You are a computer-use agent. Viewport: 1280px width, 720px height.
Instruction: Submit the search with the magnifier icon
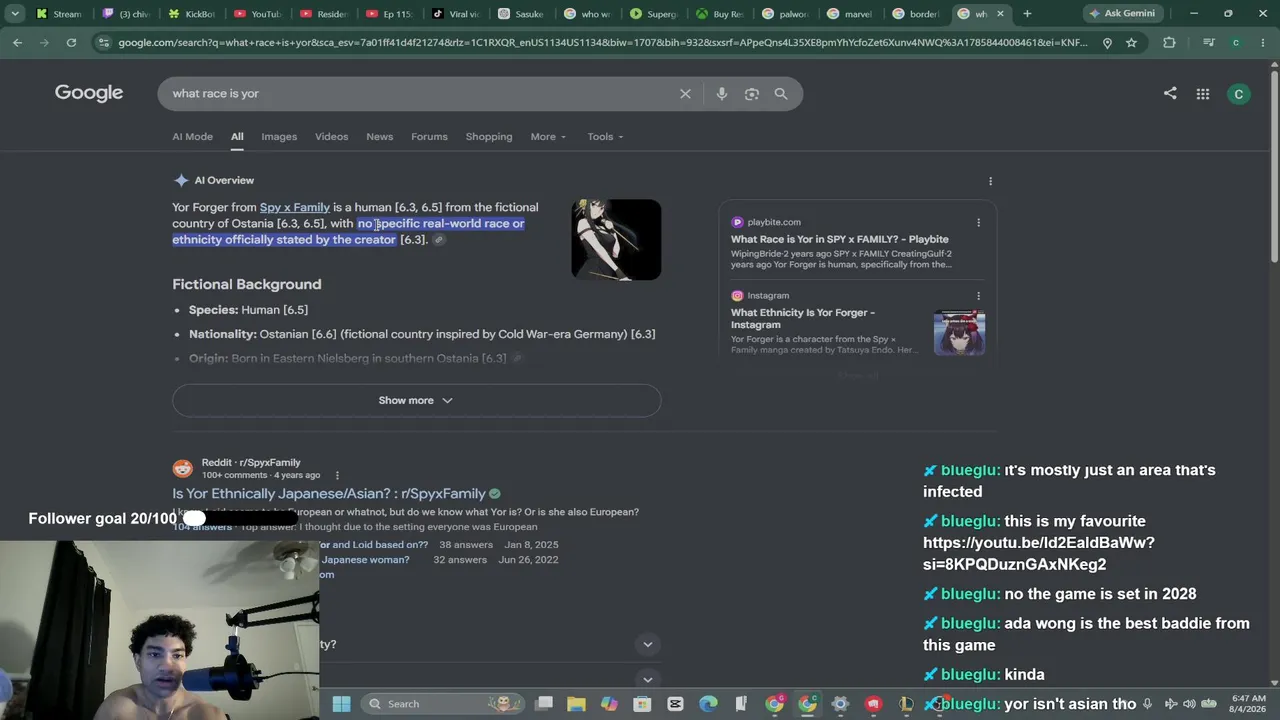point(781,94)
